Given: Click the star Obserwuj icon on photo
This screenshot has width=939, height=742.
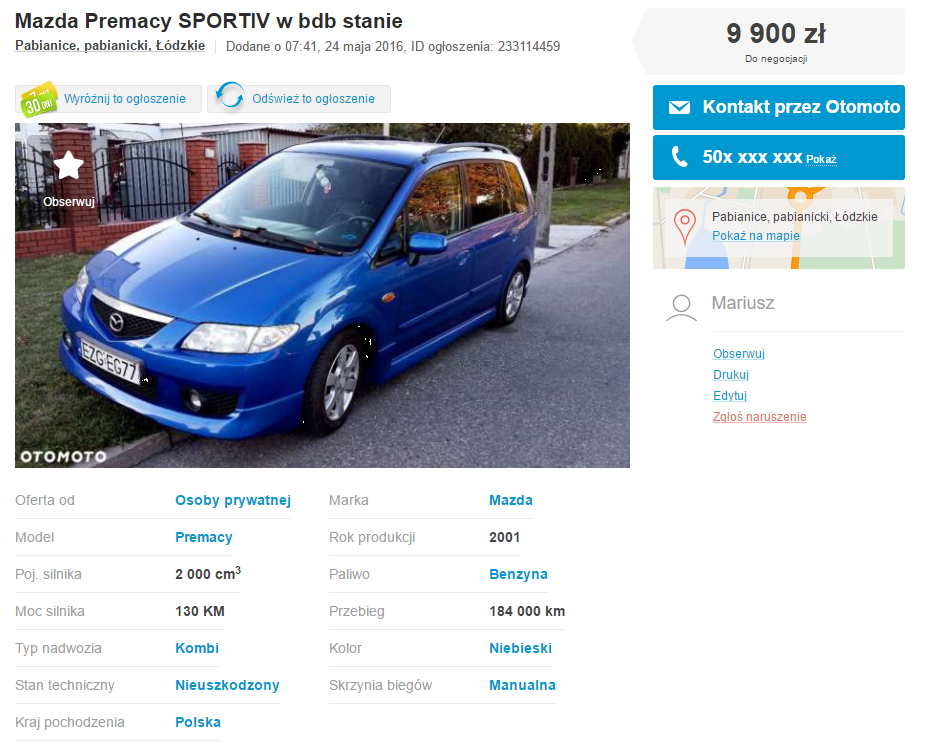Looking at the screenshot, I should tap(68, 165).
